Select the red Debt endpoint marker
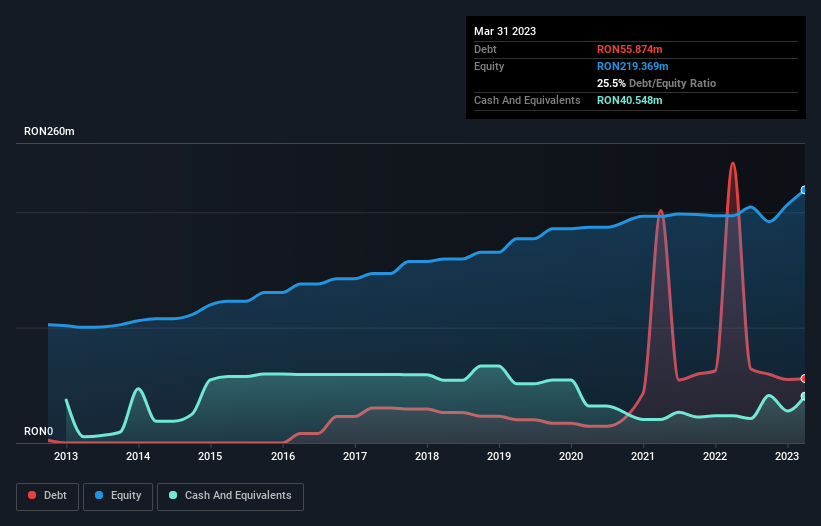Image resolution: width=821 pixels, height=526 pixels. click(804, 378)
